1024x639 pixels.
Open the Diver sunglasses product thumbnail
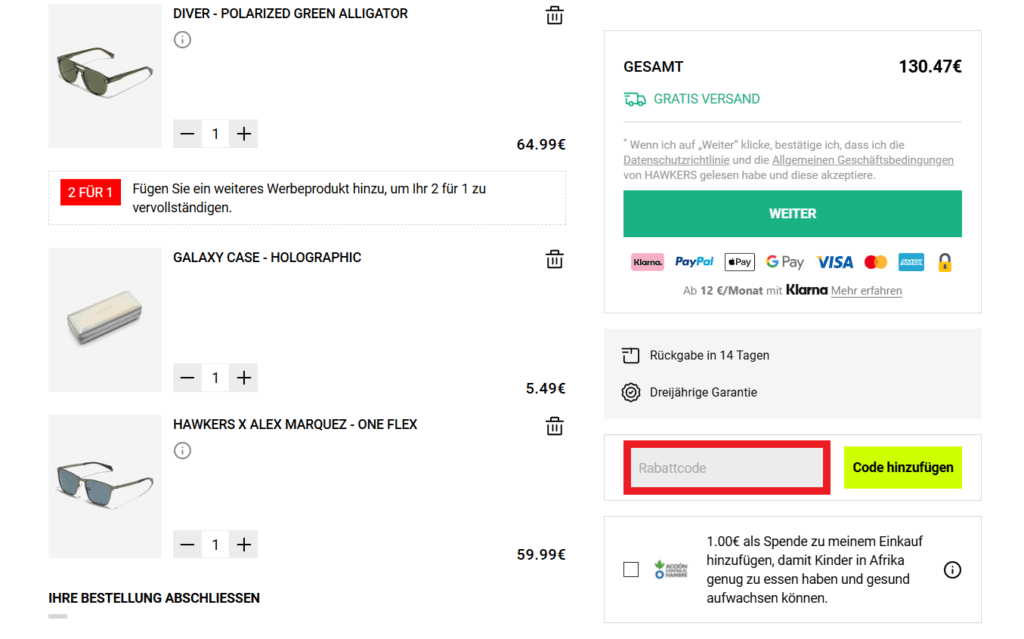[105, 76]
